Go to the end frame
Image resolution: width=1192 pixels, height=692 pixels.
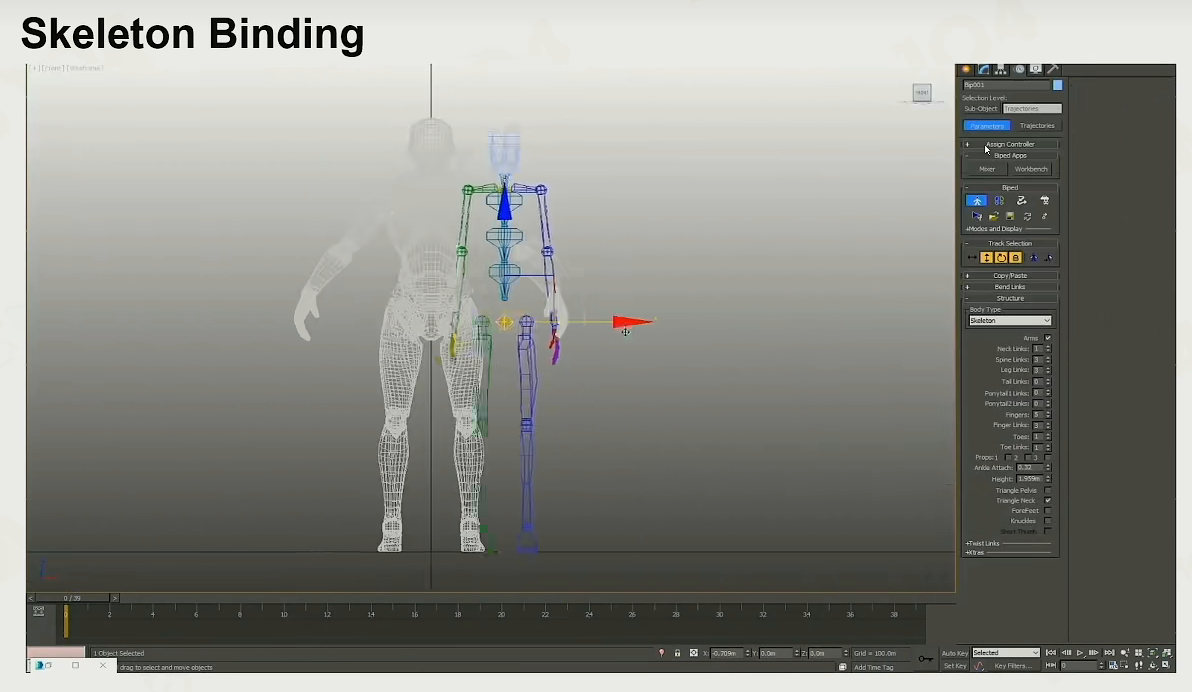(x=1109, y=653)
